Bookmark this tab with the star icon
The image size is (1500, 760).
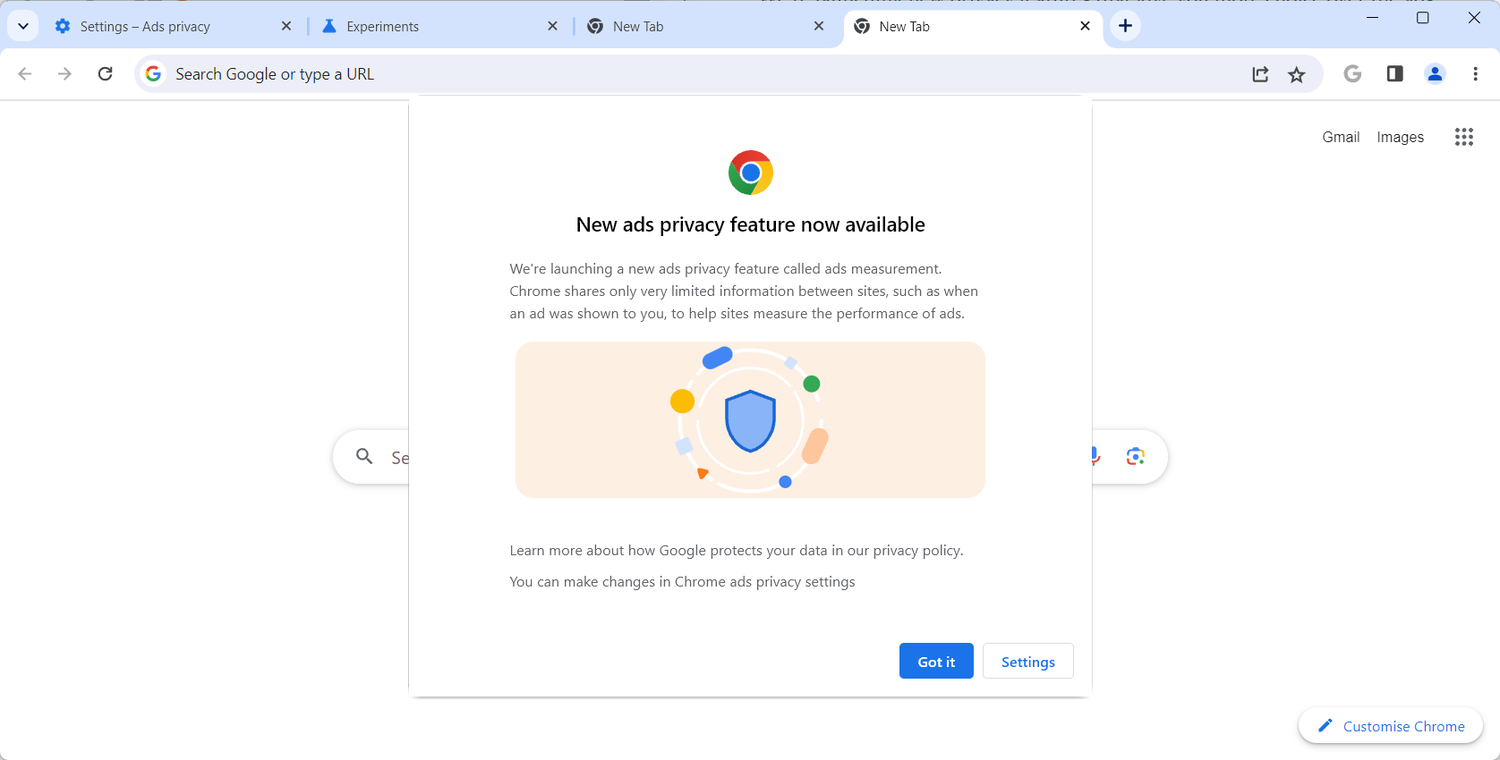1297,74
